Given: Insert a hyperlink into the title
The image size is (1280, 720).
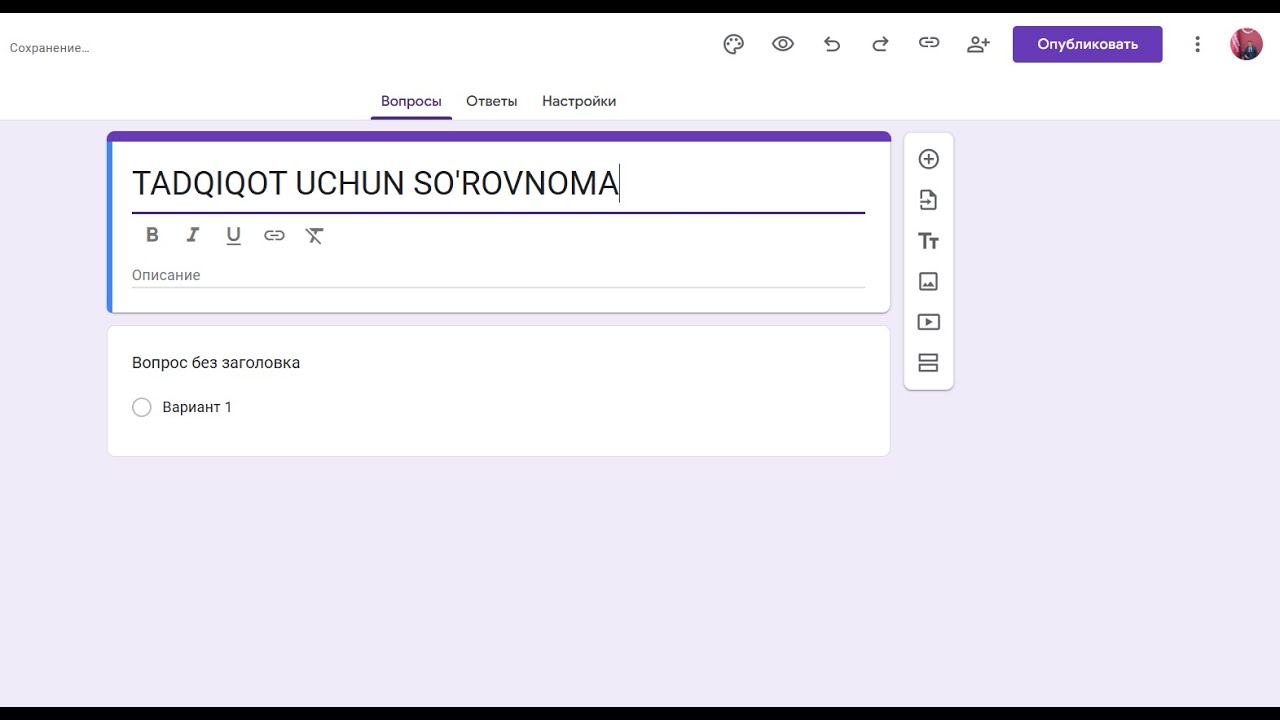Looking at the screenshot, I should coord(274,235).
